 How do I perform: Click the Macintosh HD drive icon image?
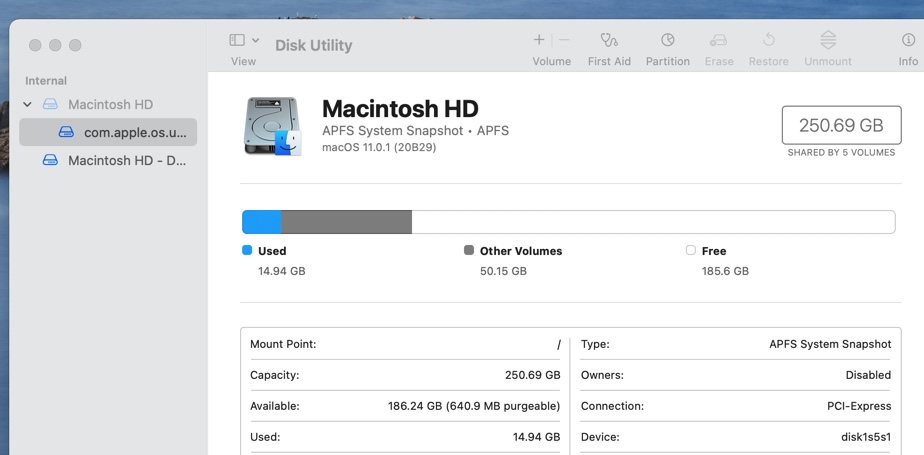coord(273,126)
